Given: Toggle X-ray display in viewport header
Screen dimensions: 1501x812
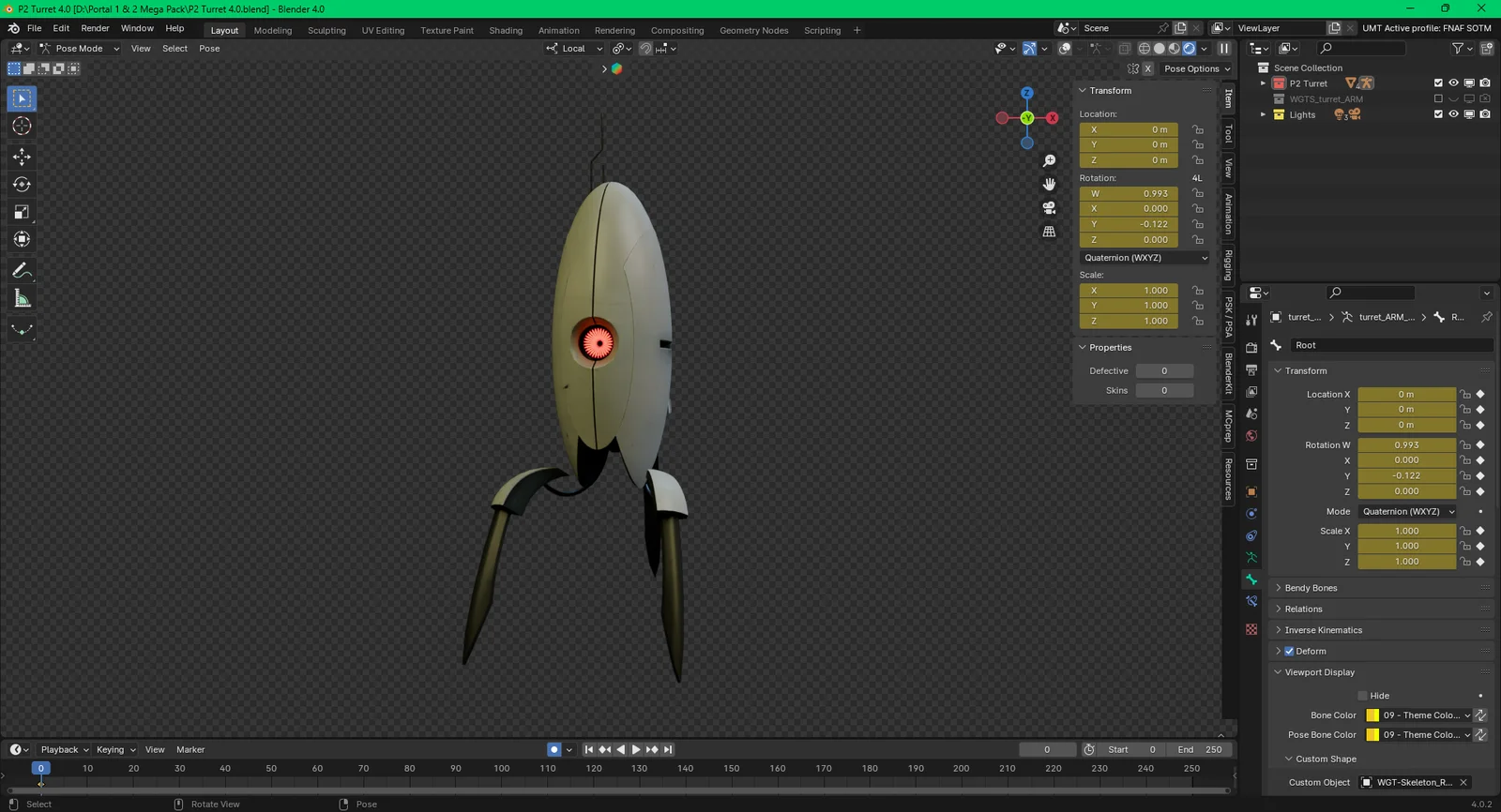Looking at the screenshot, I should (1124, 49).
